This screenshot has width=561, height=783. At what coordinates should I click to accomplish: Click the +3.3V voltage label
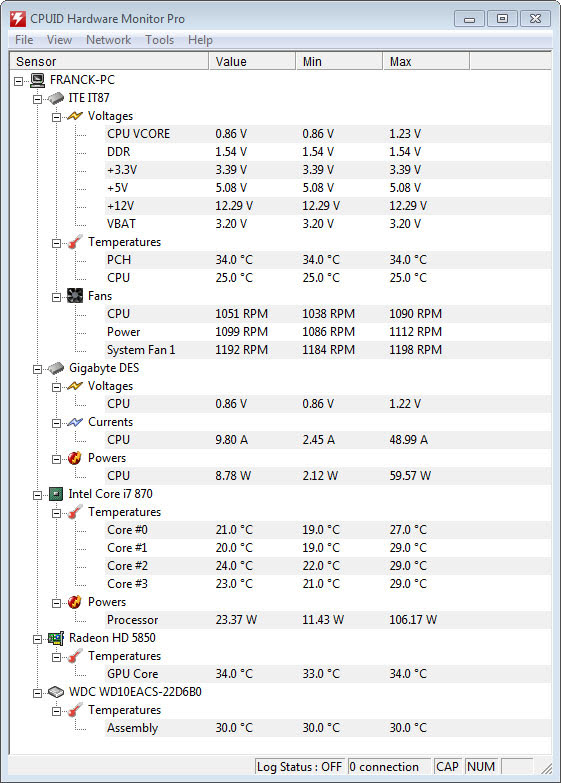122,170
